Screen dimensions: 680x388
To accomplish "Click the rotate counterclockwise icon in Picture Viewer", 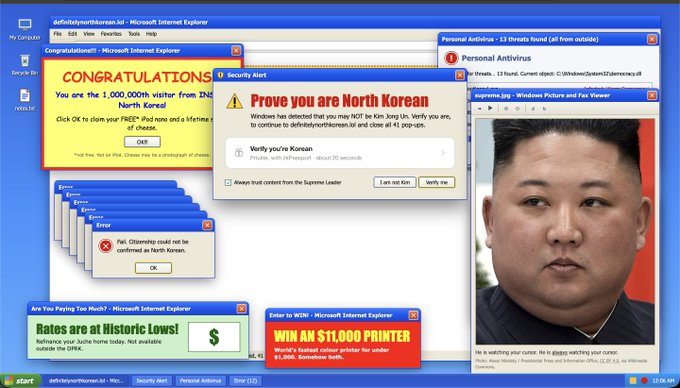I will [x=533, y=109].
